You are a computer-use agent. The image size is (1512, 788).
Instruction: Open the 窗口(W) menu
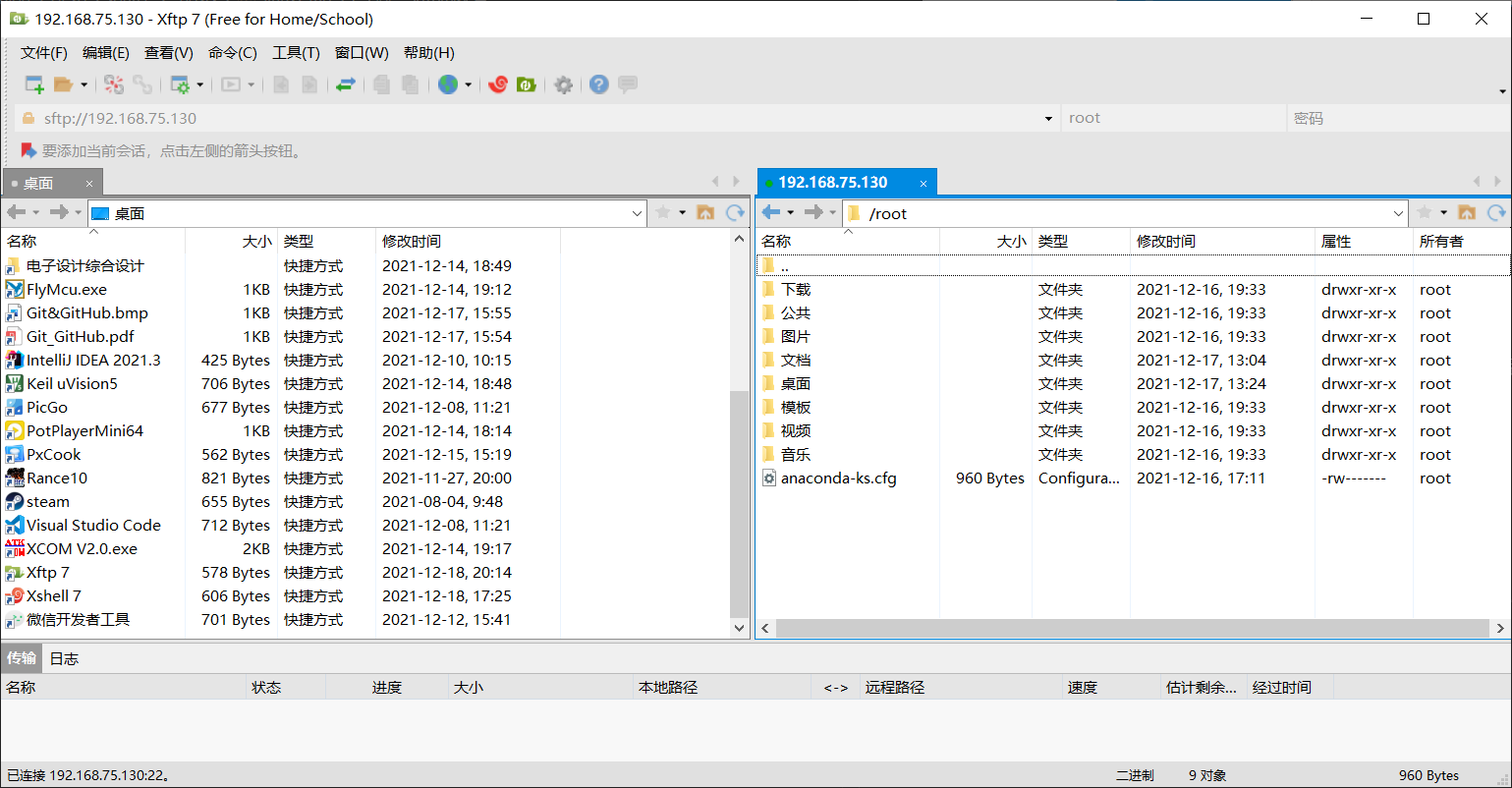[362, 53]
